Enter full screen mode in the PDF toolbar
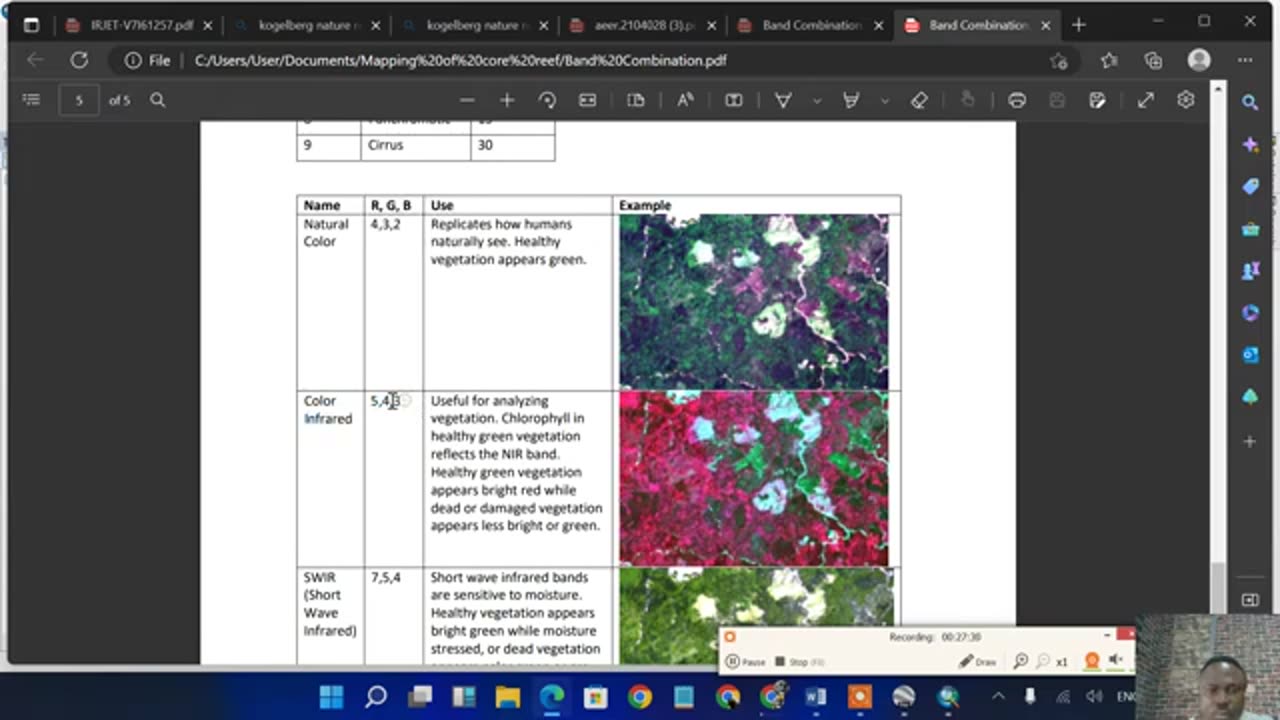Screen dimensions: 1280x720 point(1145,100)
